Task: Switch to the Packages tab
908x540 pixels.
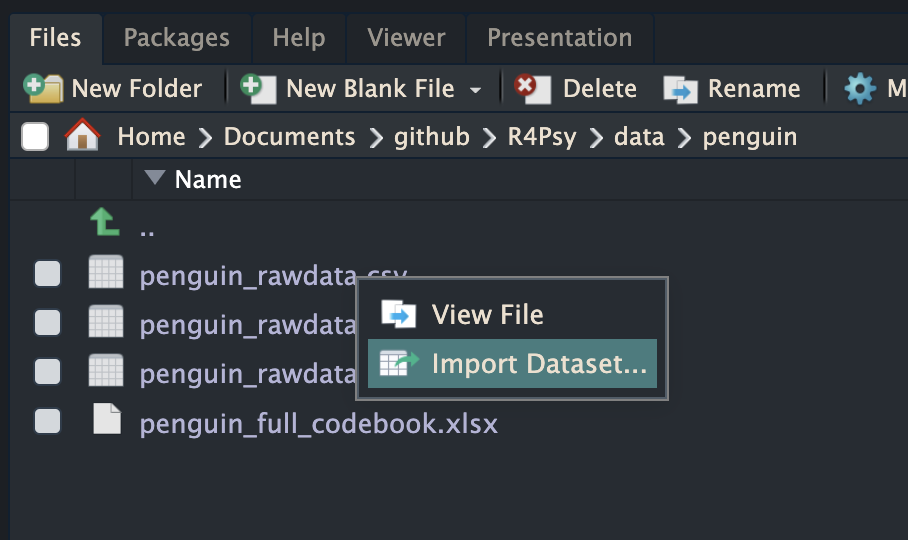Action: click(x=176, y=38)
